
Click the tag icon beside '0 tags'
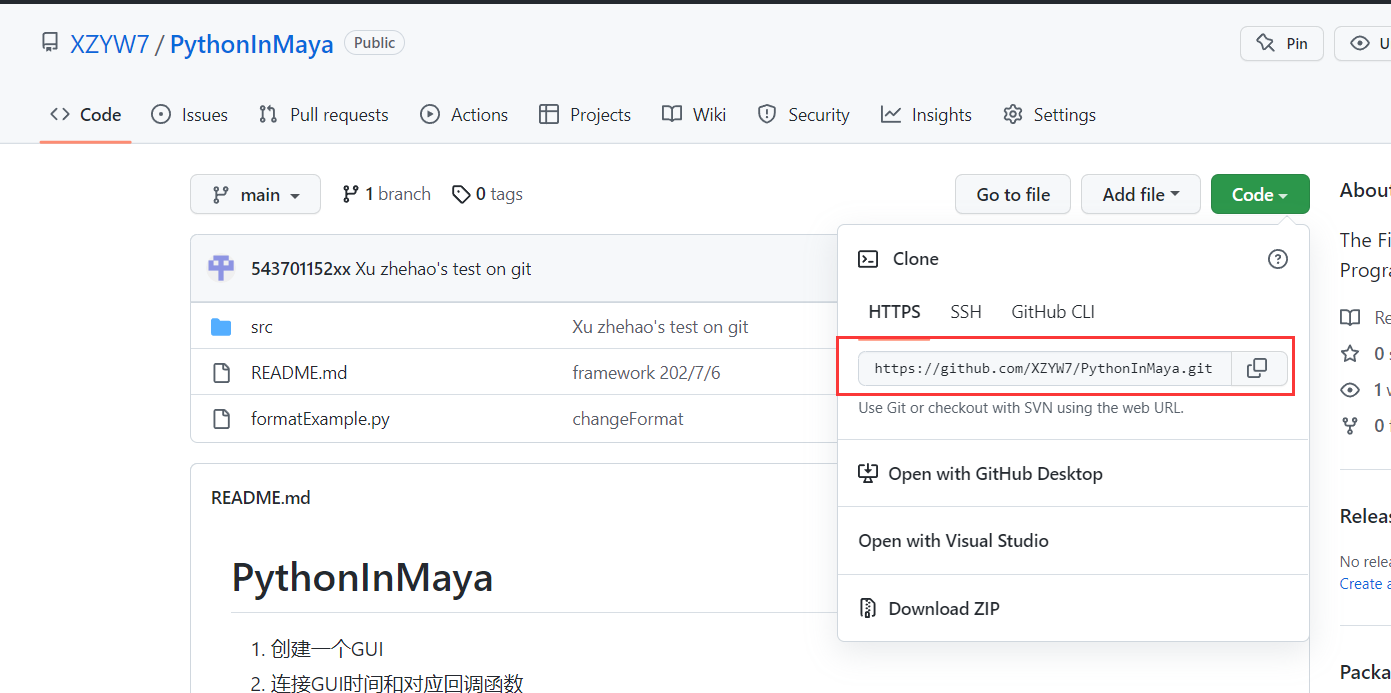461,194
